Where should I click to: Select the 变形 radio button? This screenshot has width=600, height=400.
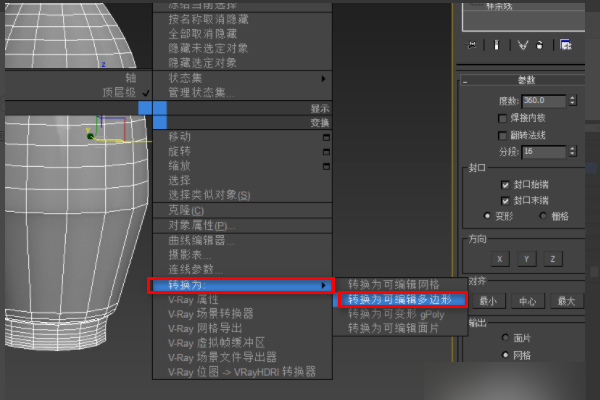(487, 216)
